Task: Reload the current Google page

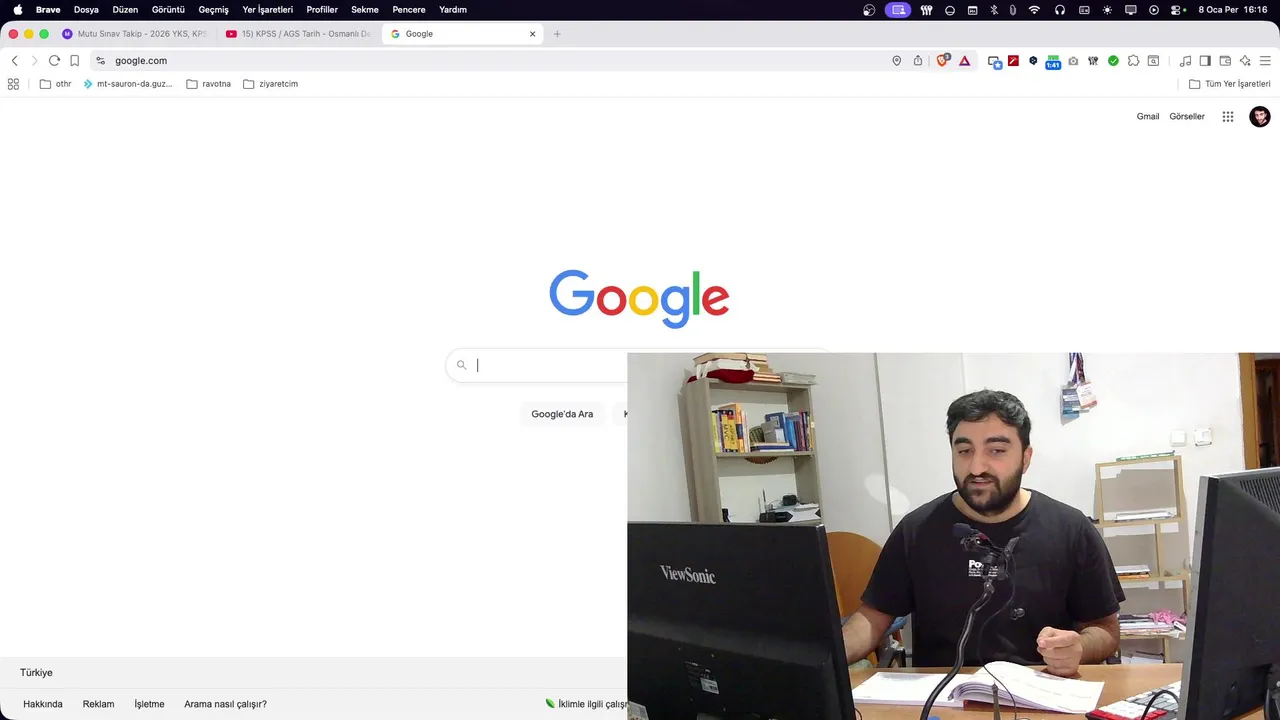Action: click(54, 61)
